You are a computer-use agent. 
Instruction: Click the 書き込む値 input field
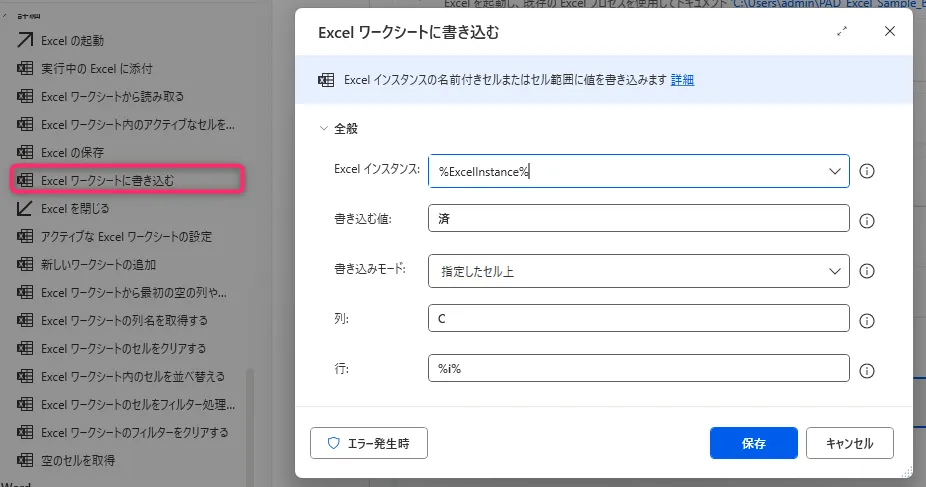638,219
